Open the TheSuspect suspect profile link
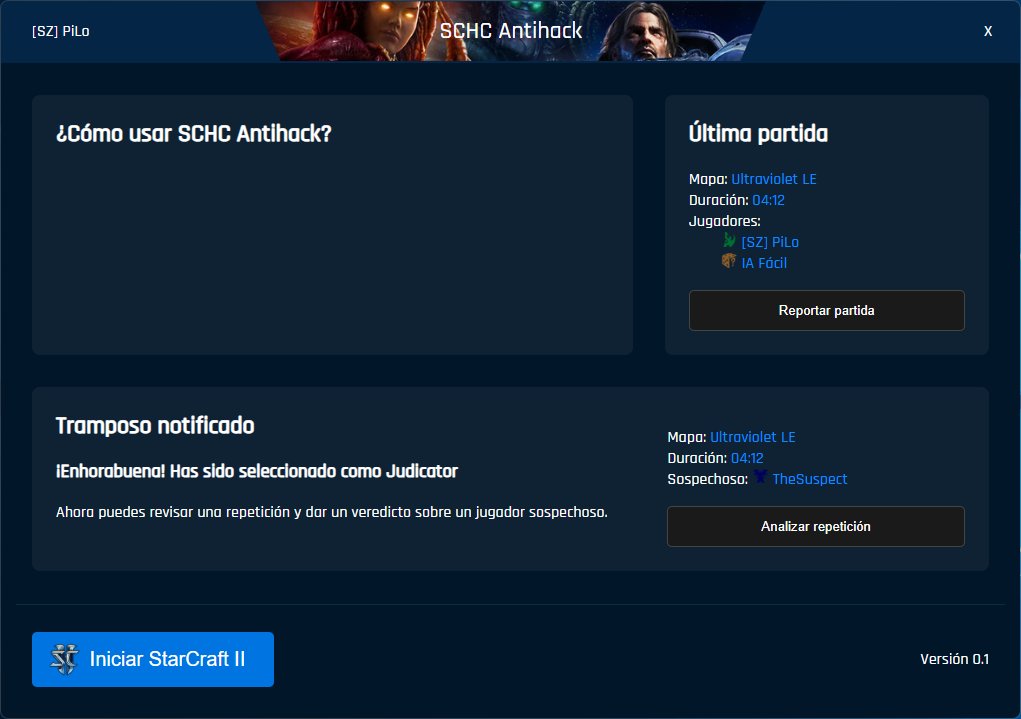1021x719 pixels. click(809, 479)
